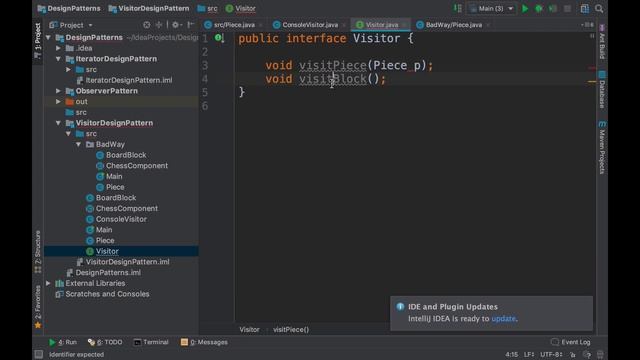Click the Build project icon left of Main (3)
Screen dimensions: 640x360
pos(458,9)
